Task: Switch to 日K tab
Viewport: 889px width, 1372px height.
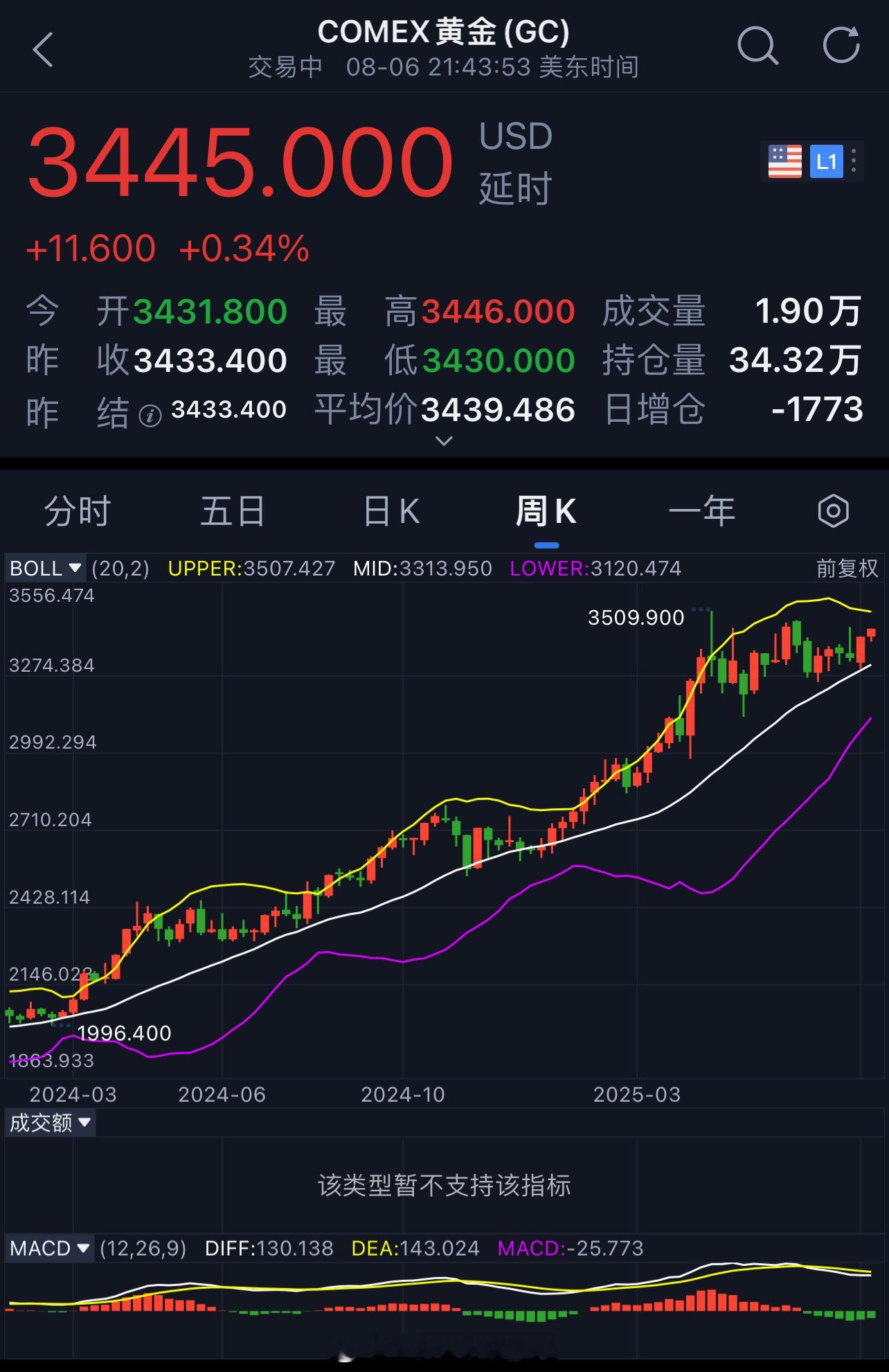Action: (391, 511)
